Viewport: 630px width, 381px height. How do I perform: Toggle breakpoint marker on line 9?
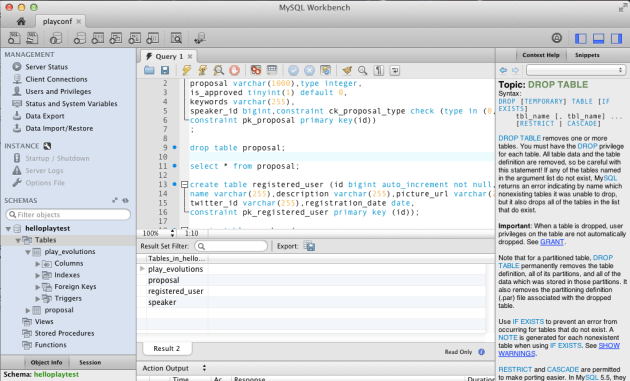click(175, 147)
